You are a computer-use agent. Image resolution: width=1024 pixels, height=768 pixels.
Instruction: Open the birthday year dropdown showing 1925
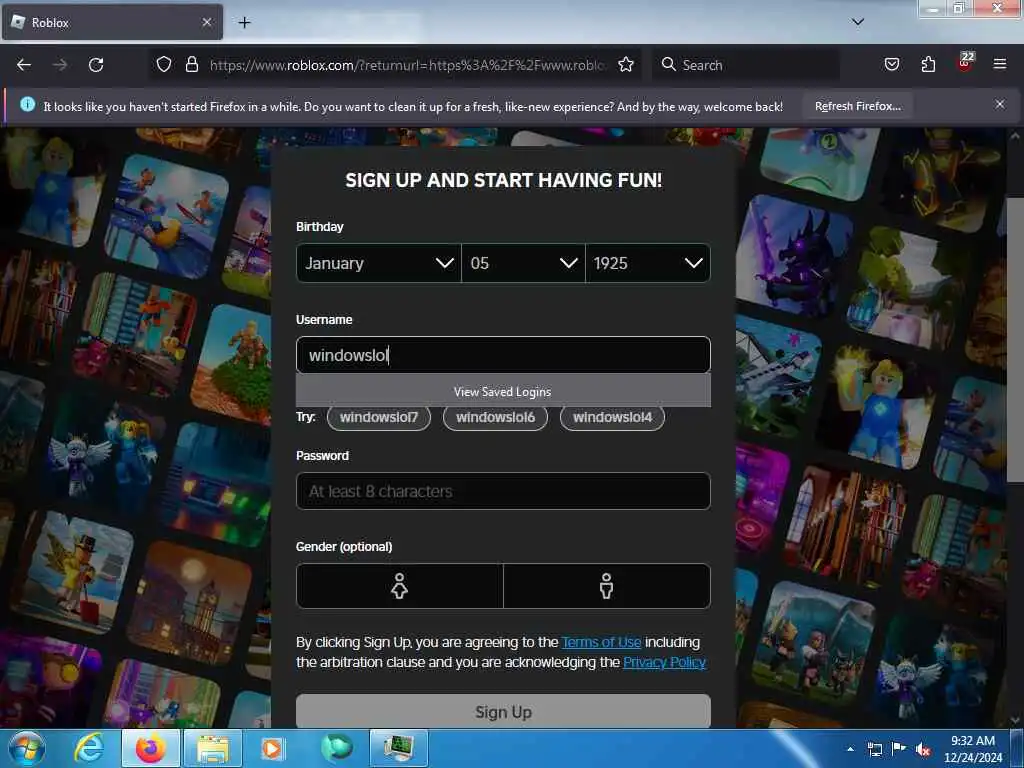tap(648, 263)
